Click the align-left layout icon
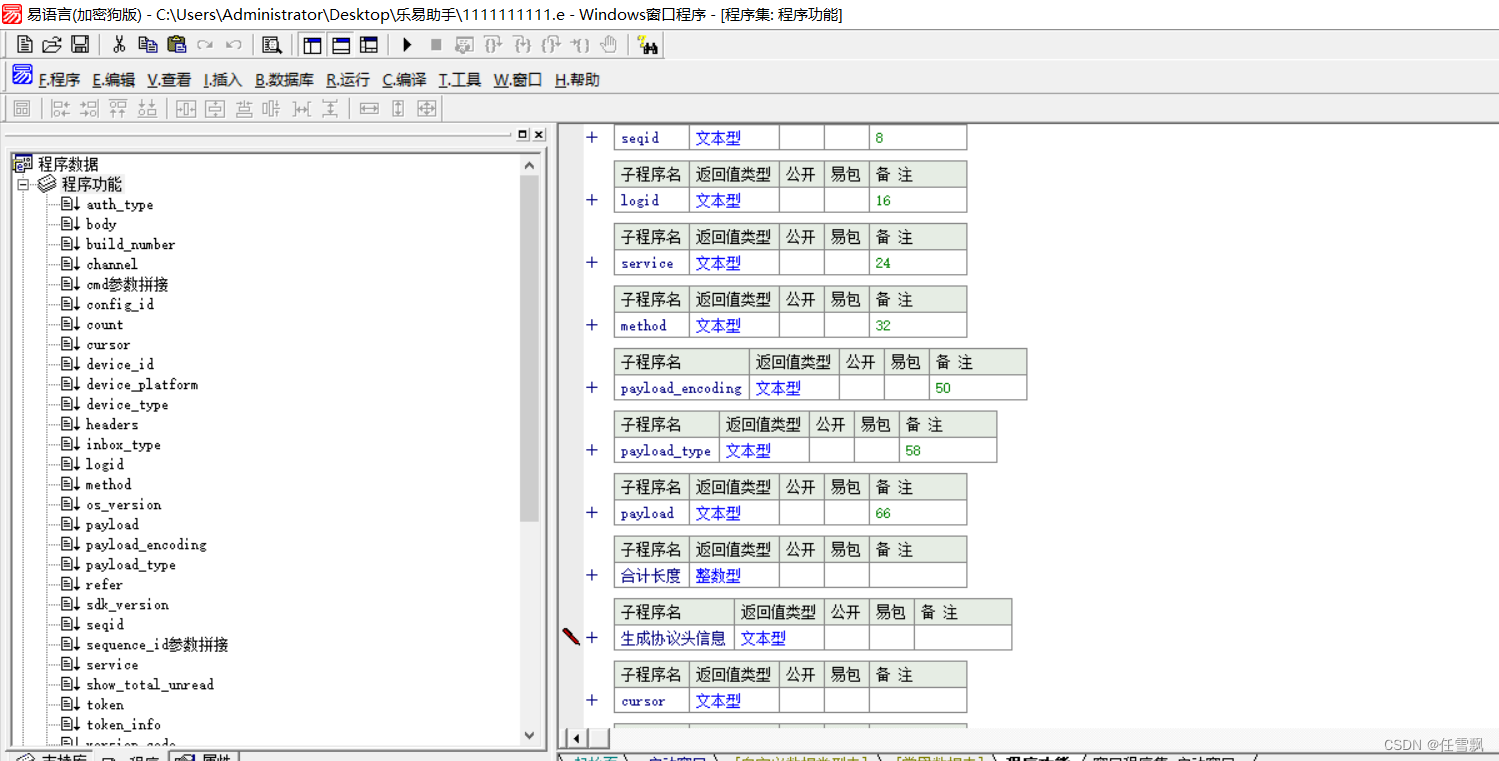This screenshot has width=1499, height=761. click(x=60, y=109)
